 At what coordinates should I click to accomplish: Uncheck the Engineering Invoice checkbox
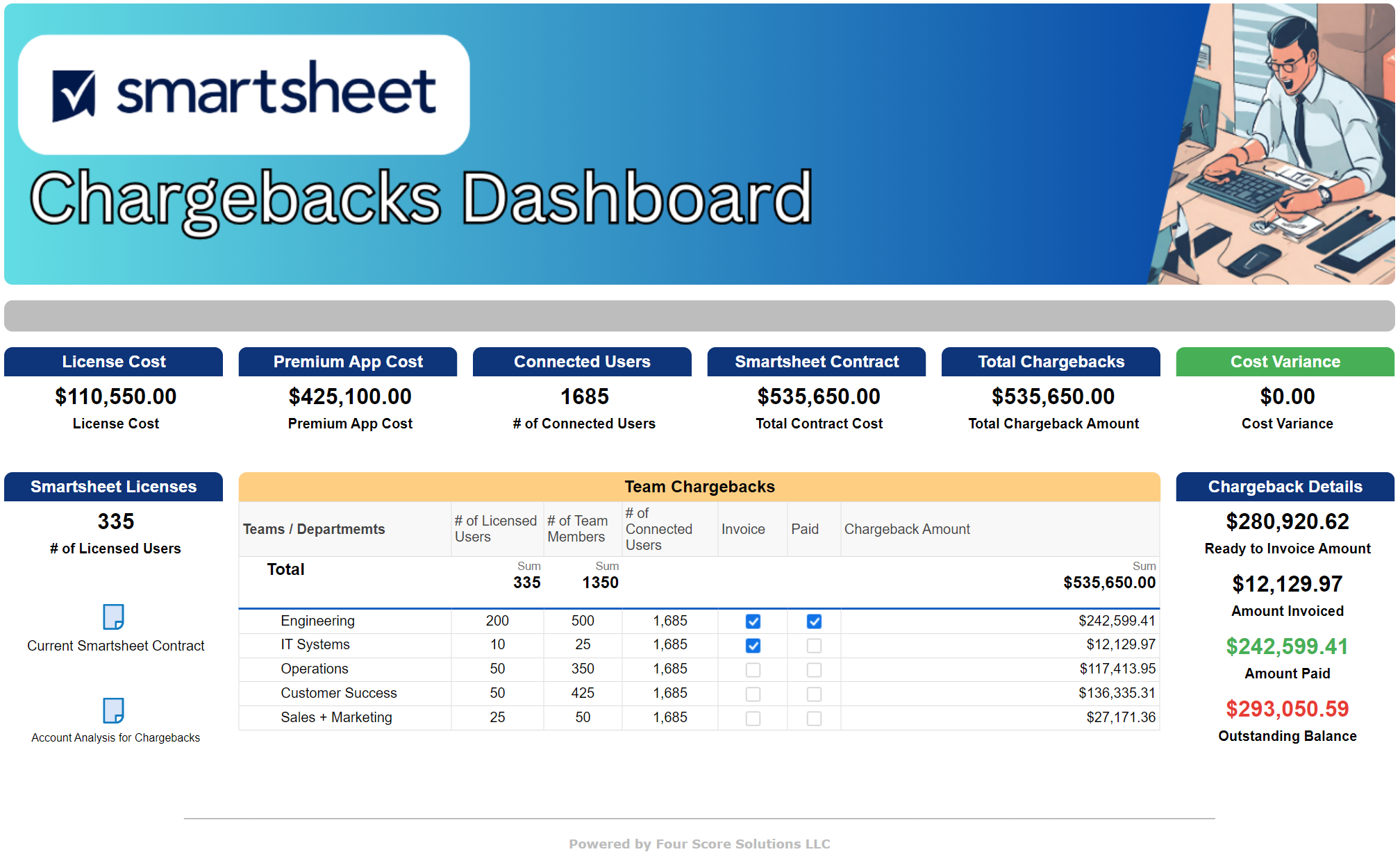pos(753,621)
